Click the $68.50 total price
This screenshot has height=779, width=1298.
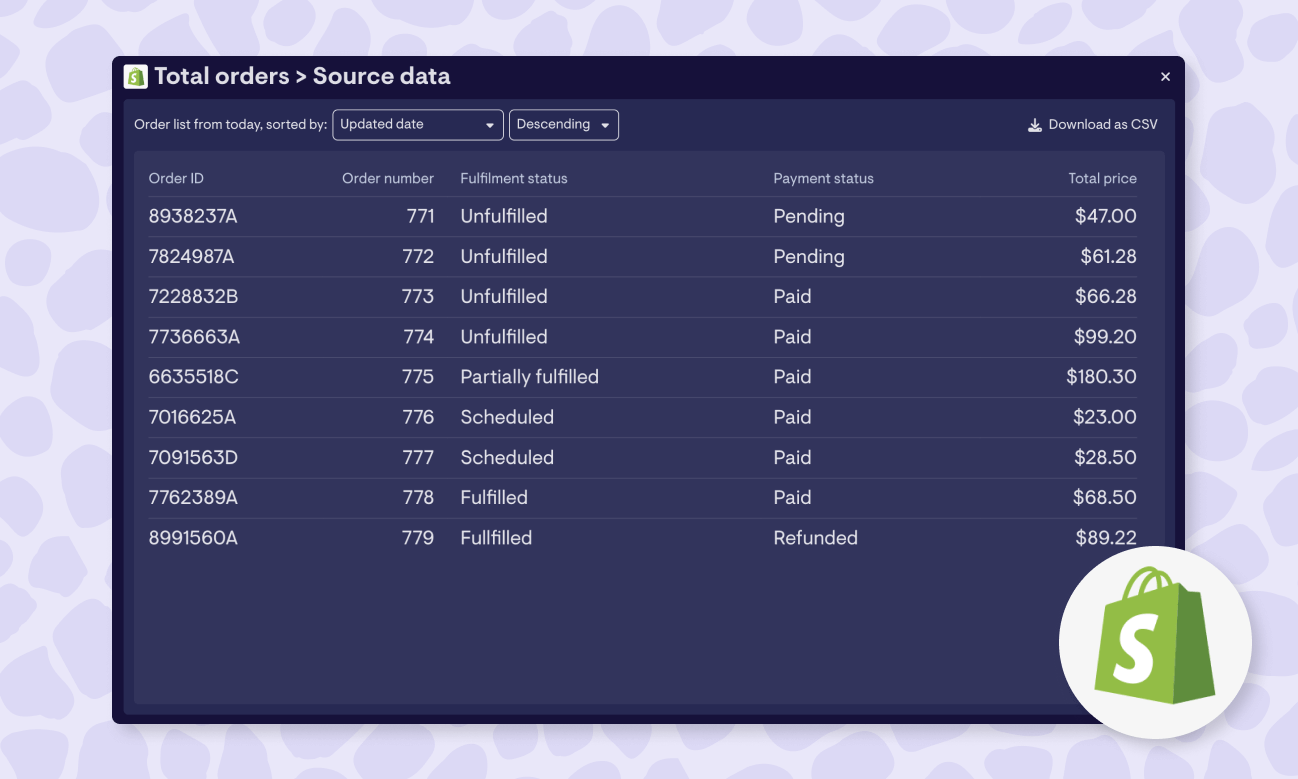pos(1105,497)
